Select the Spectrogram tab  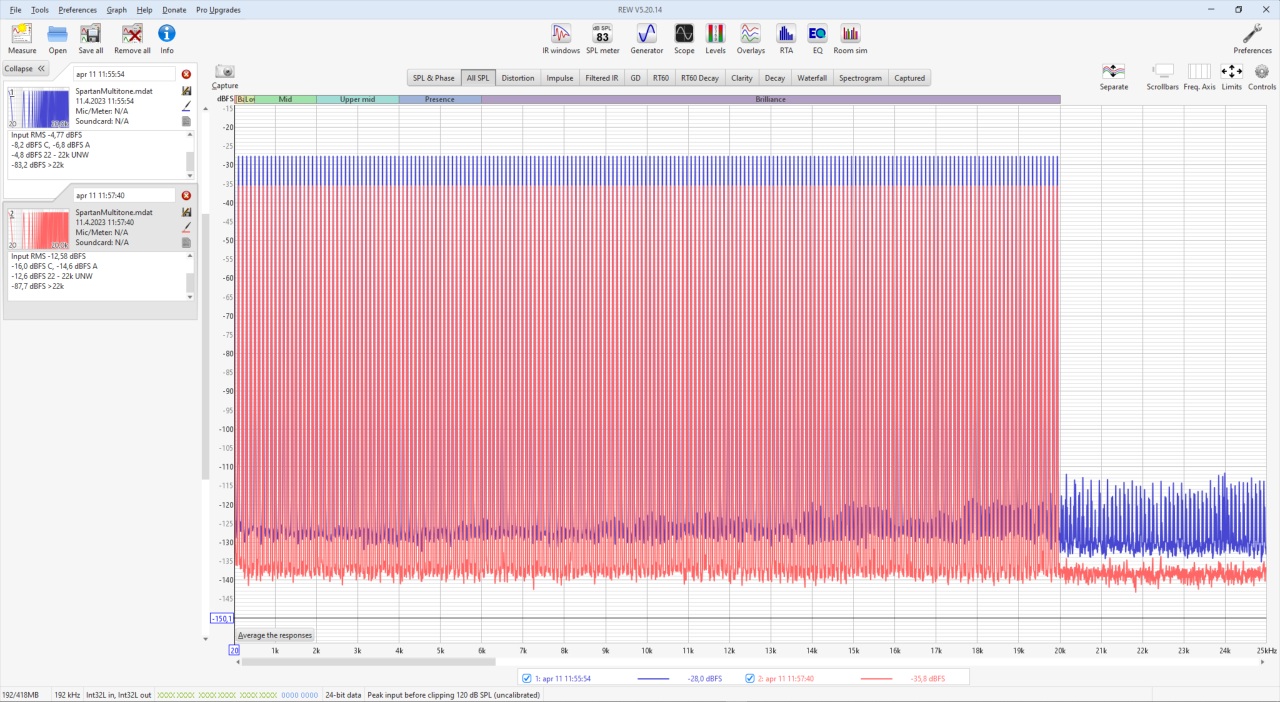[x=861, y=78]
